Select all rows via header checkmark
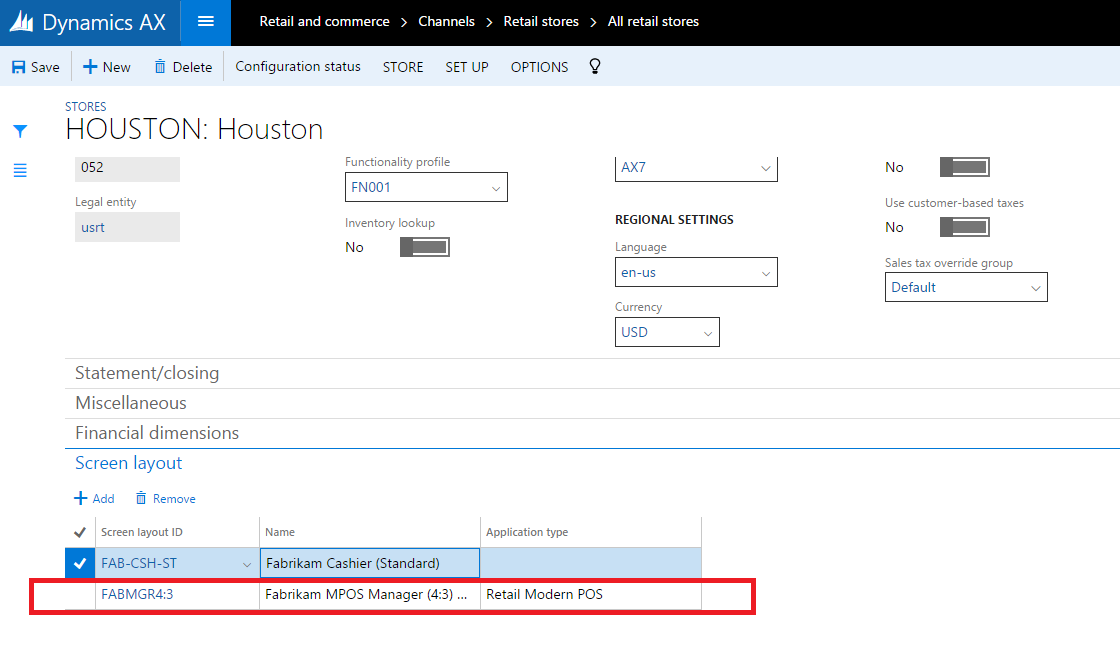The image size is (1120, 650). tap(80, 532)
